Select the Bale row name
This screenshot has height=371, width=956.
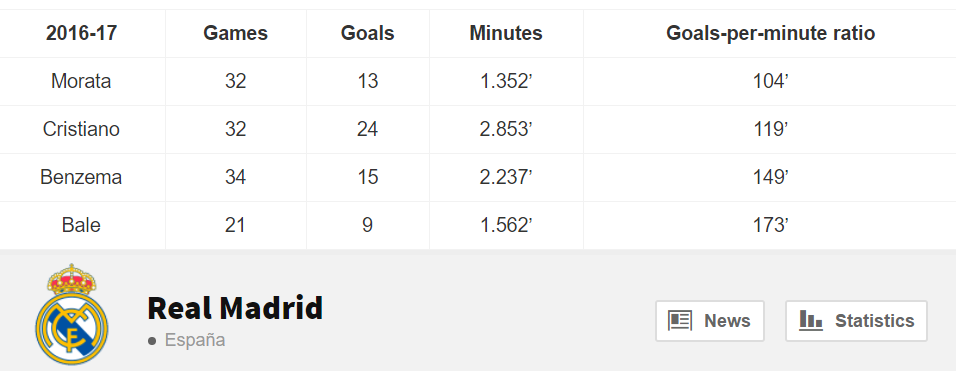[81, 225]
